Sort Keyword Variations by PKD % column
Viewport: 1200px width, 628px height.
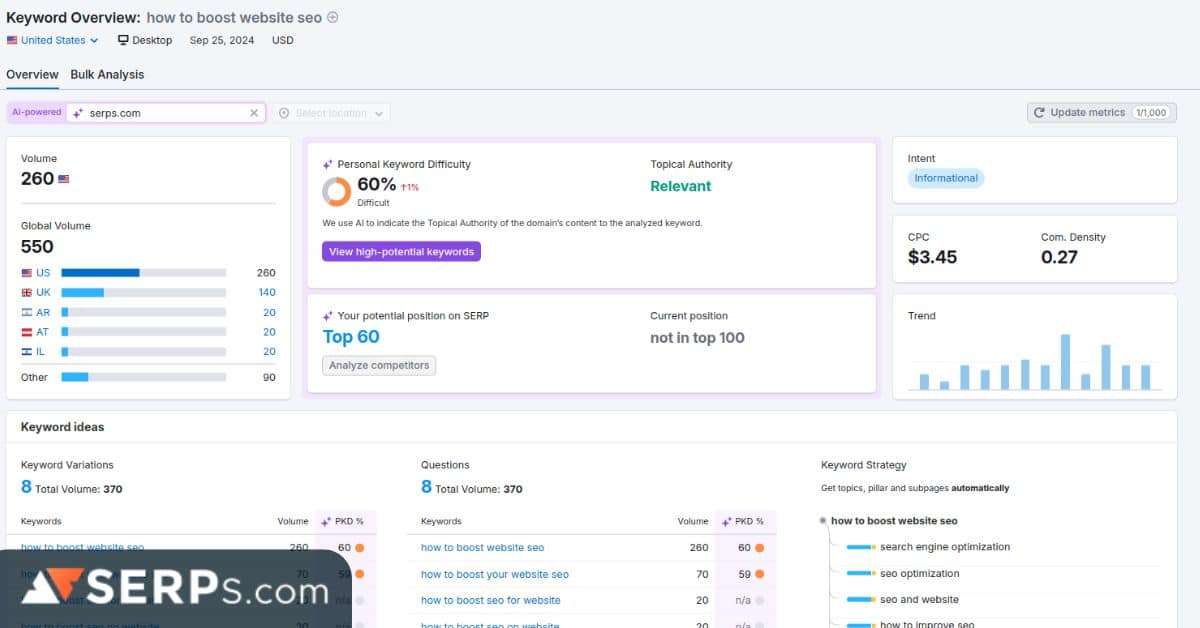click(341, 521)
